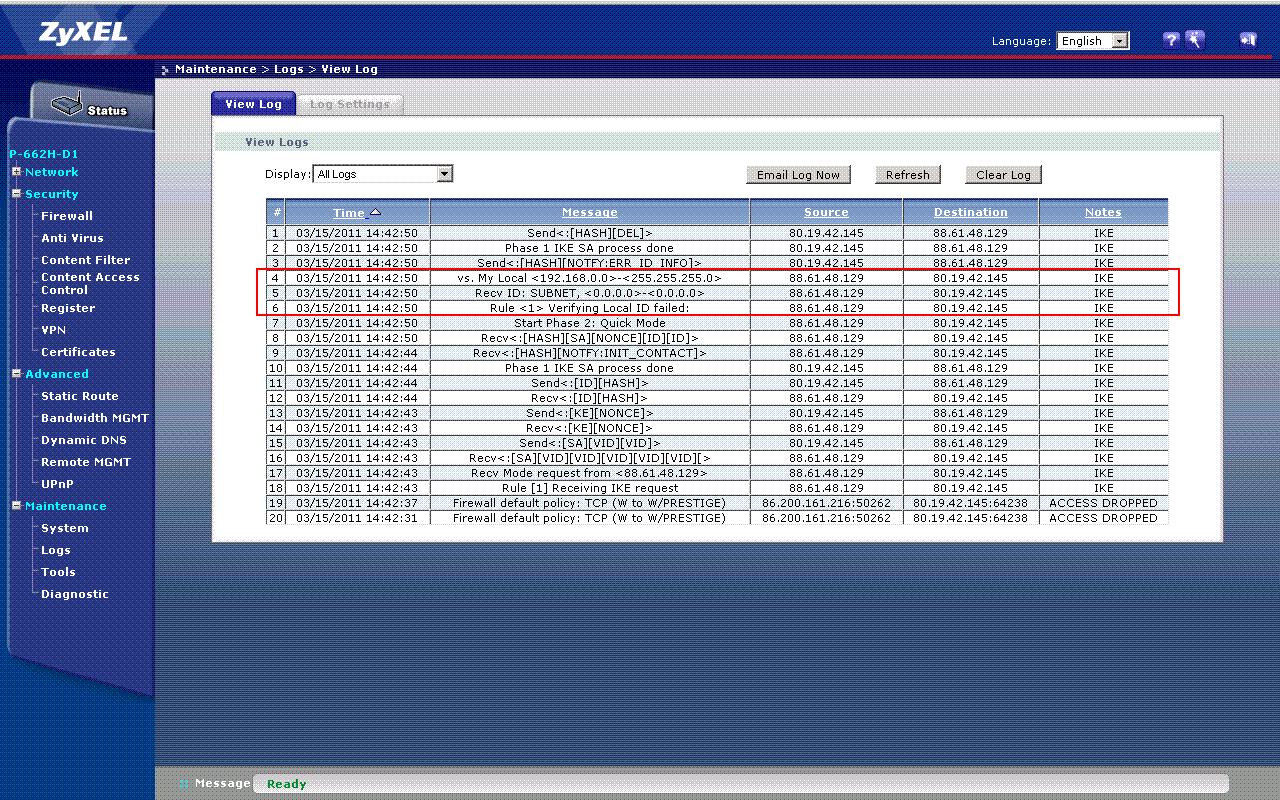Click the Refresh button
This screenshot has width=1280, height=800.
907,175
